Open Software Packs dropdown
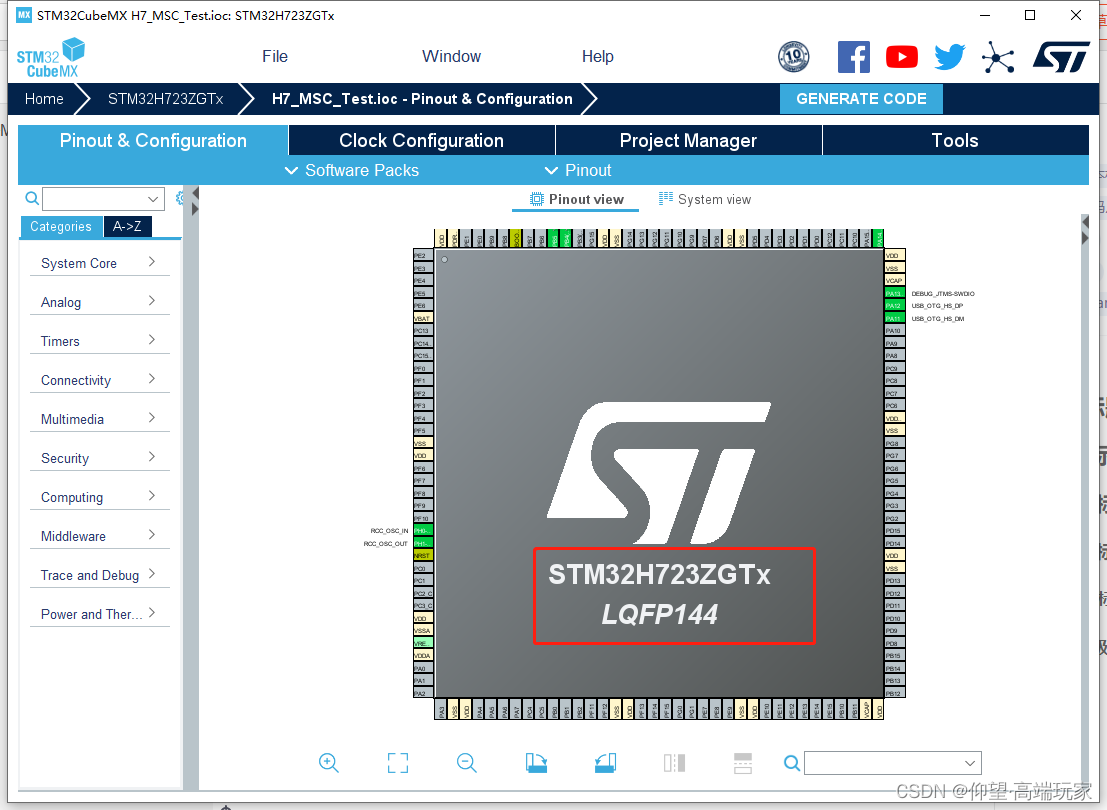This screenshot has height=810, width=1107. [352, 170]
